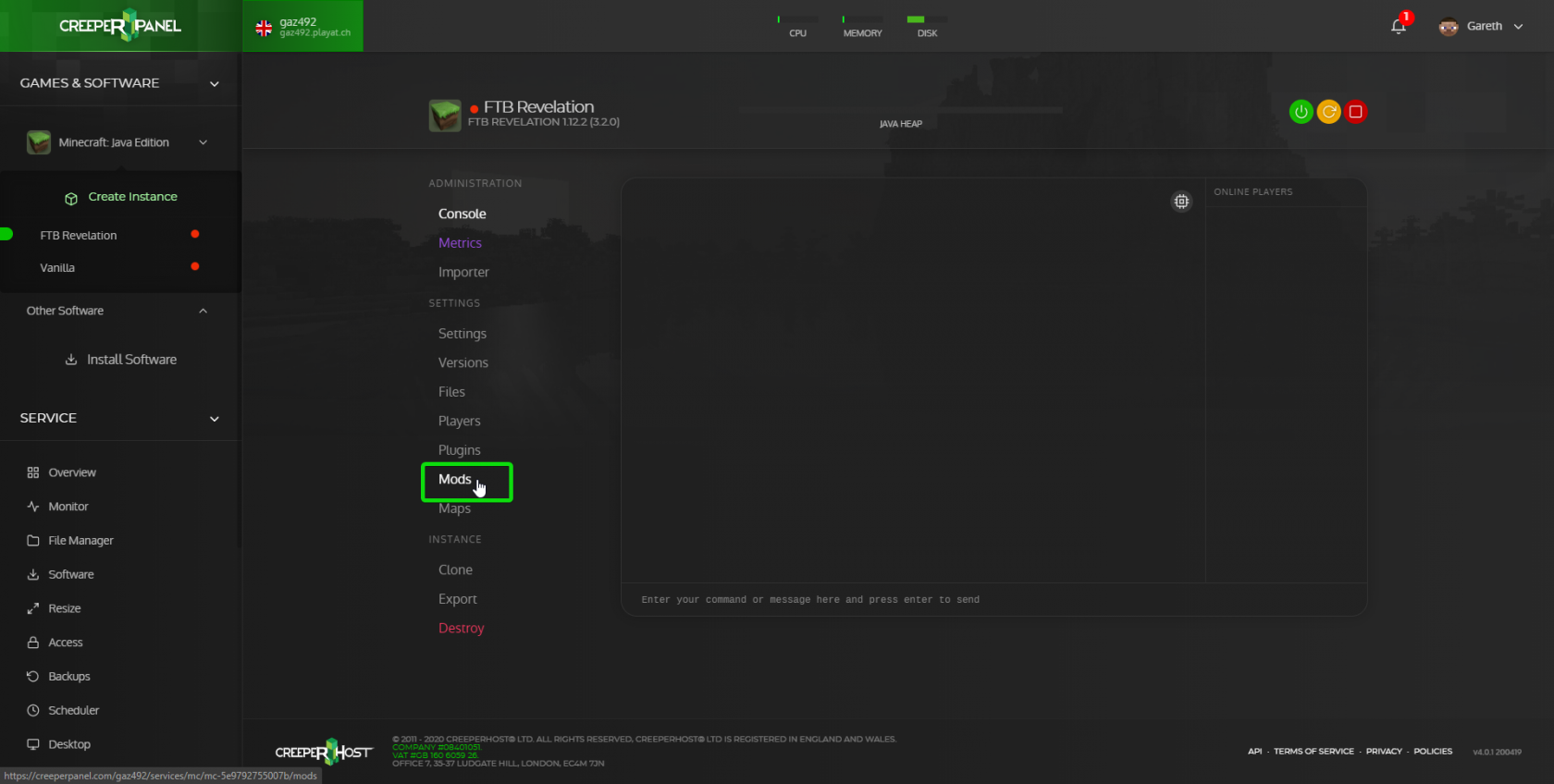Open the Plugins page
Image resolution: width=1554 pixels, height=784 pixels.
tap(460, 450)
